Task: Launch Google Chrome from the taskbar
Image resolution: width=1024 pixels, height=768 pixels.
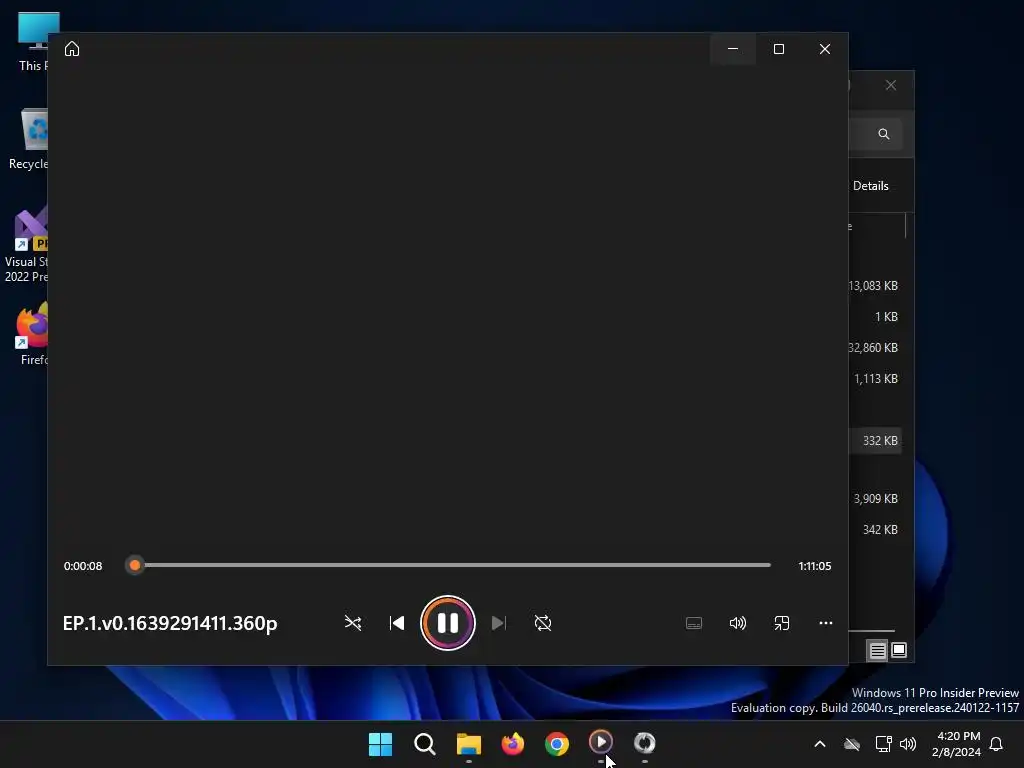Action: pos(556,744)
